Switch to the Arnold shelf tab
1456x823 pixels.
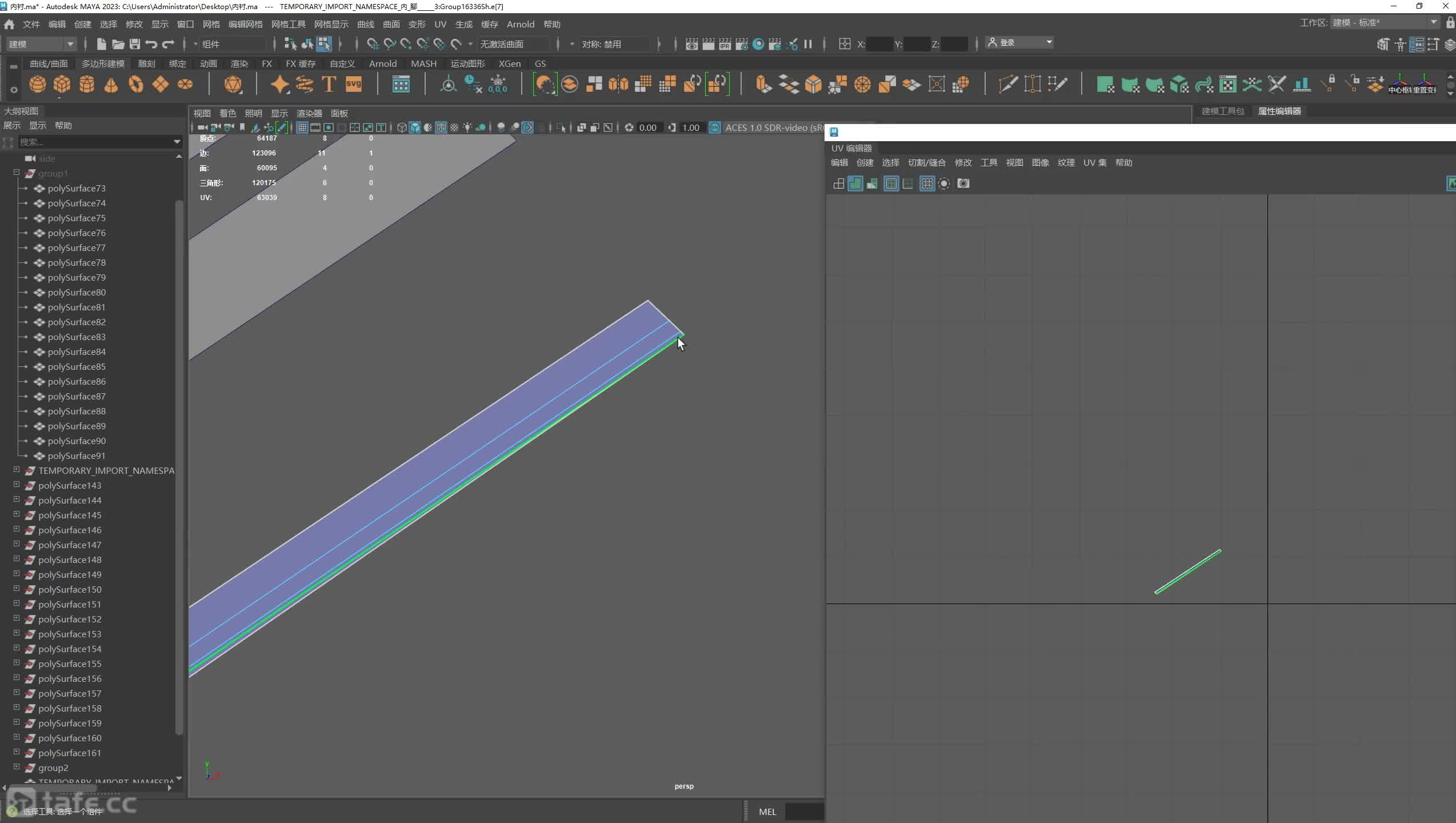point(383,63)
